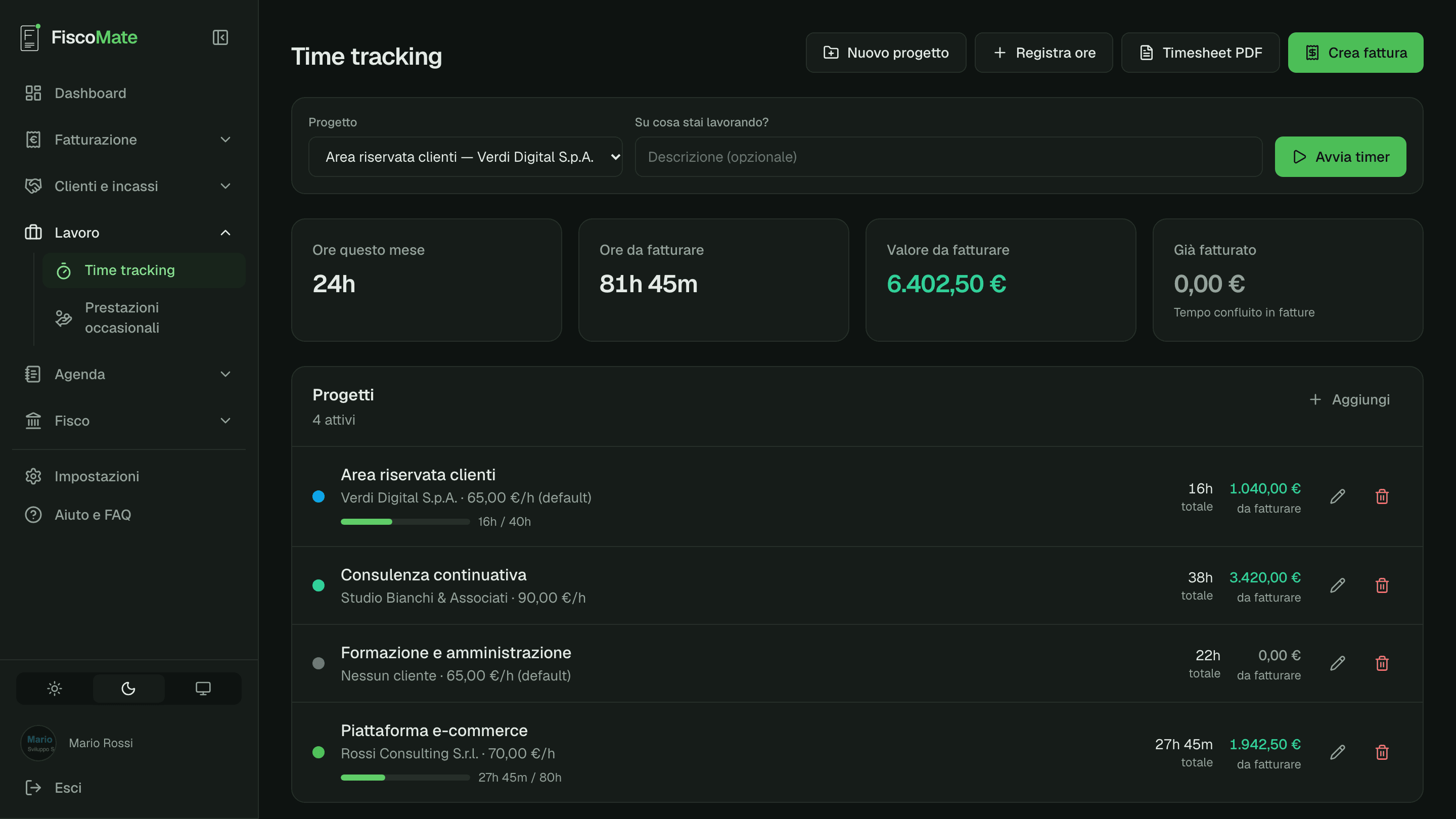1456x819 pixels.
Task: Start timer with Avvia timer
Action: coord(1340,157)
